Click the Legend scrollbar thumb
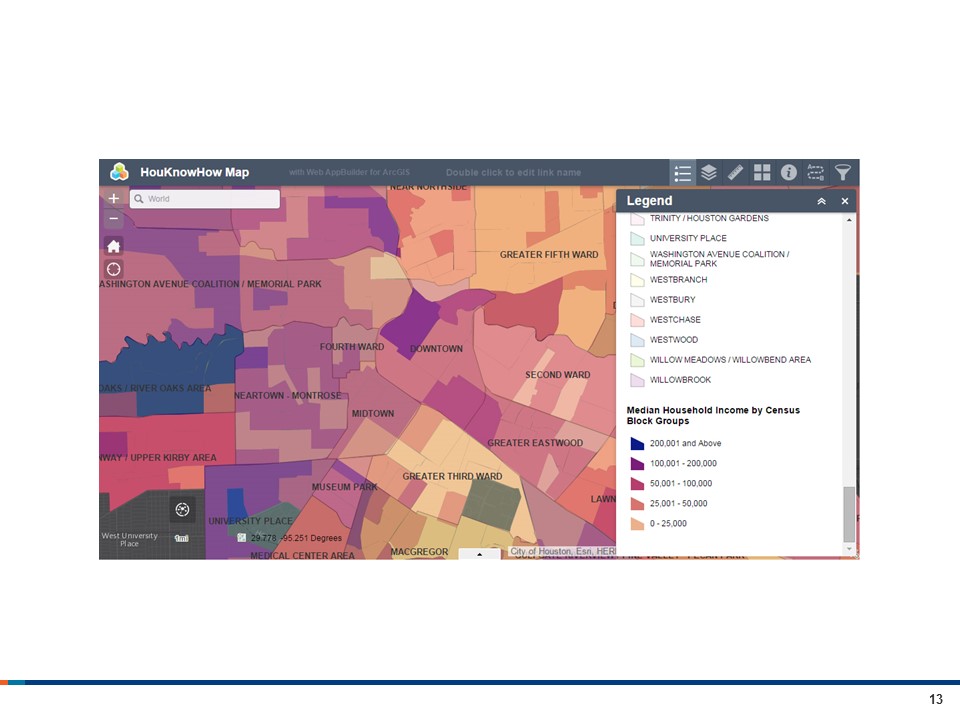The width and height of the screenshot is (960, 720). click(849, 514)
